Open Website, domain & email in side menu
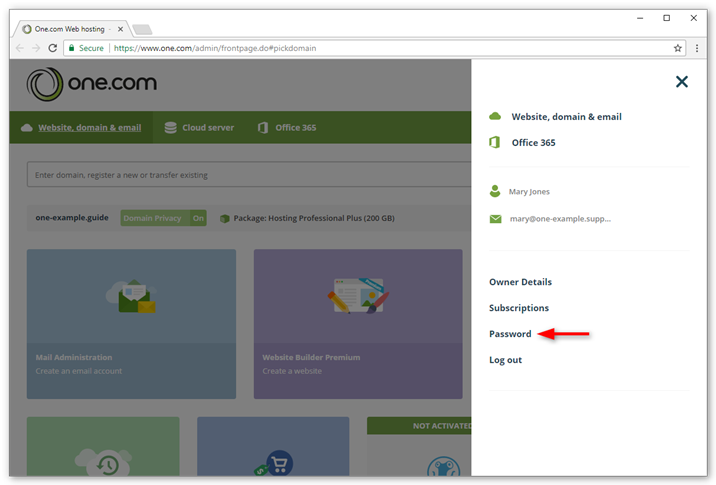Screen dimensions: 716x485 [x=566, y=116]
